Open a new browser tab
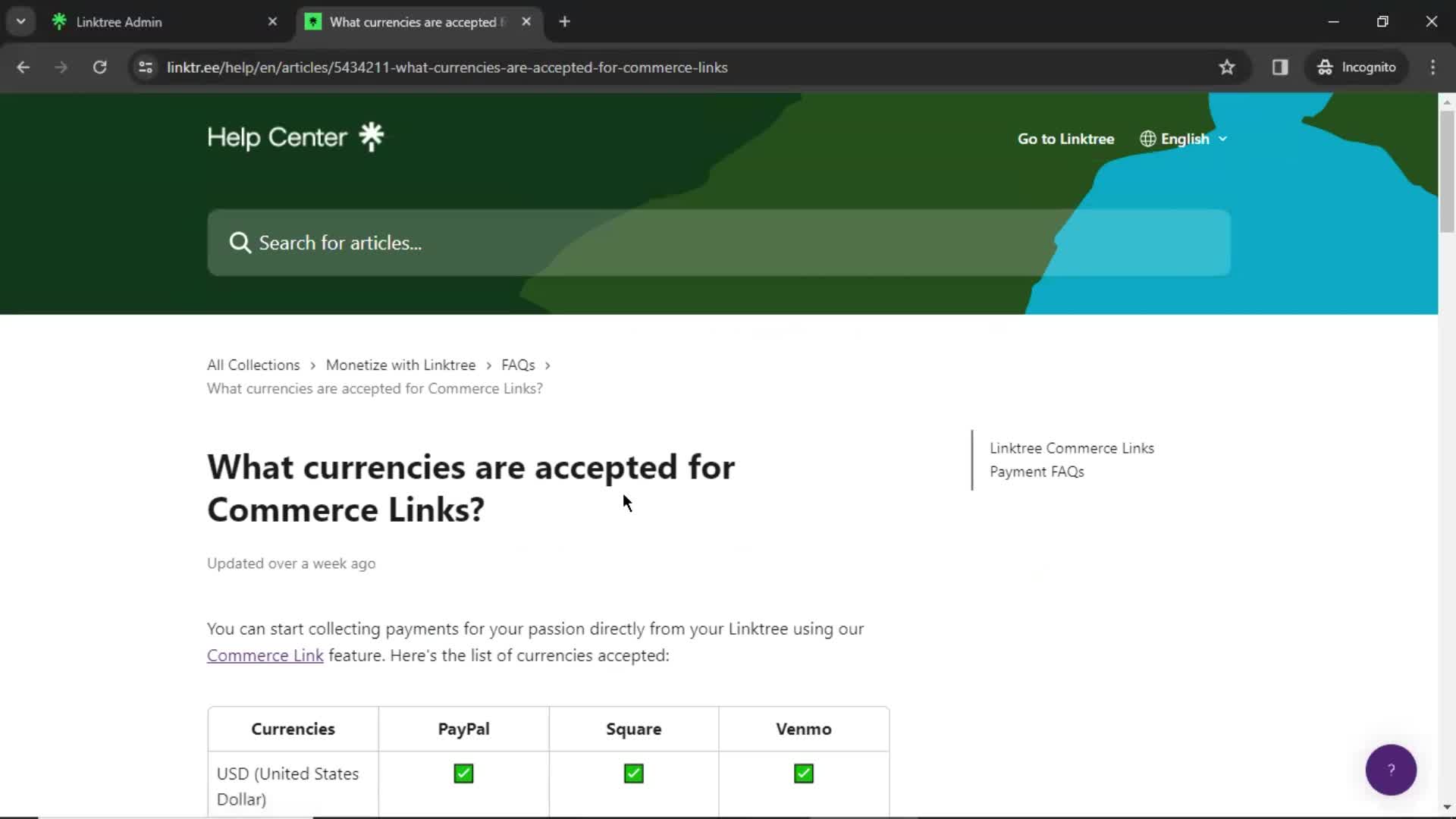This screenshot has width=1456, height=819. [564, 22]
